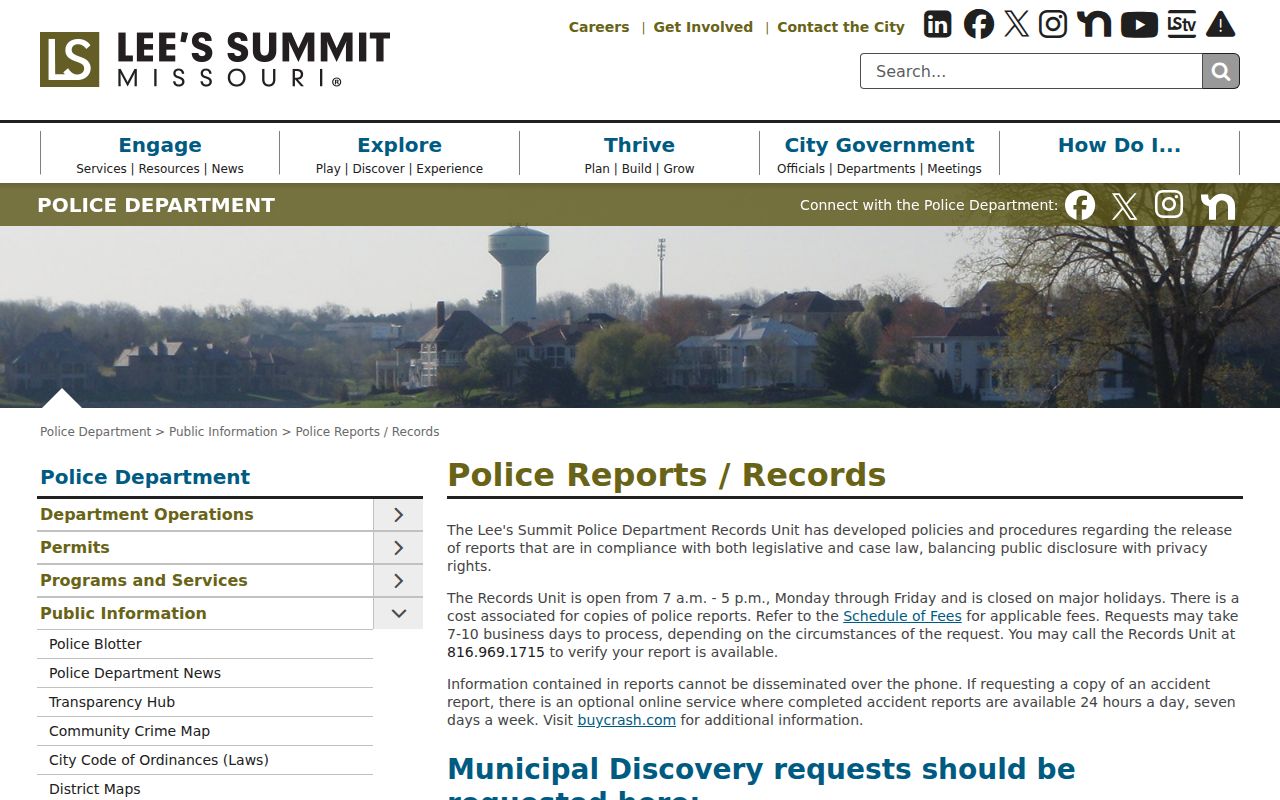Open the X icon in top header
1280x800 pixels.
[x=1016, y=24]
